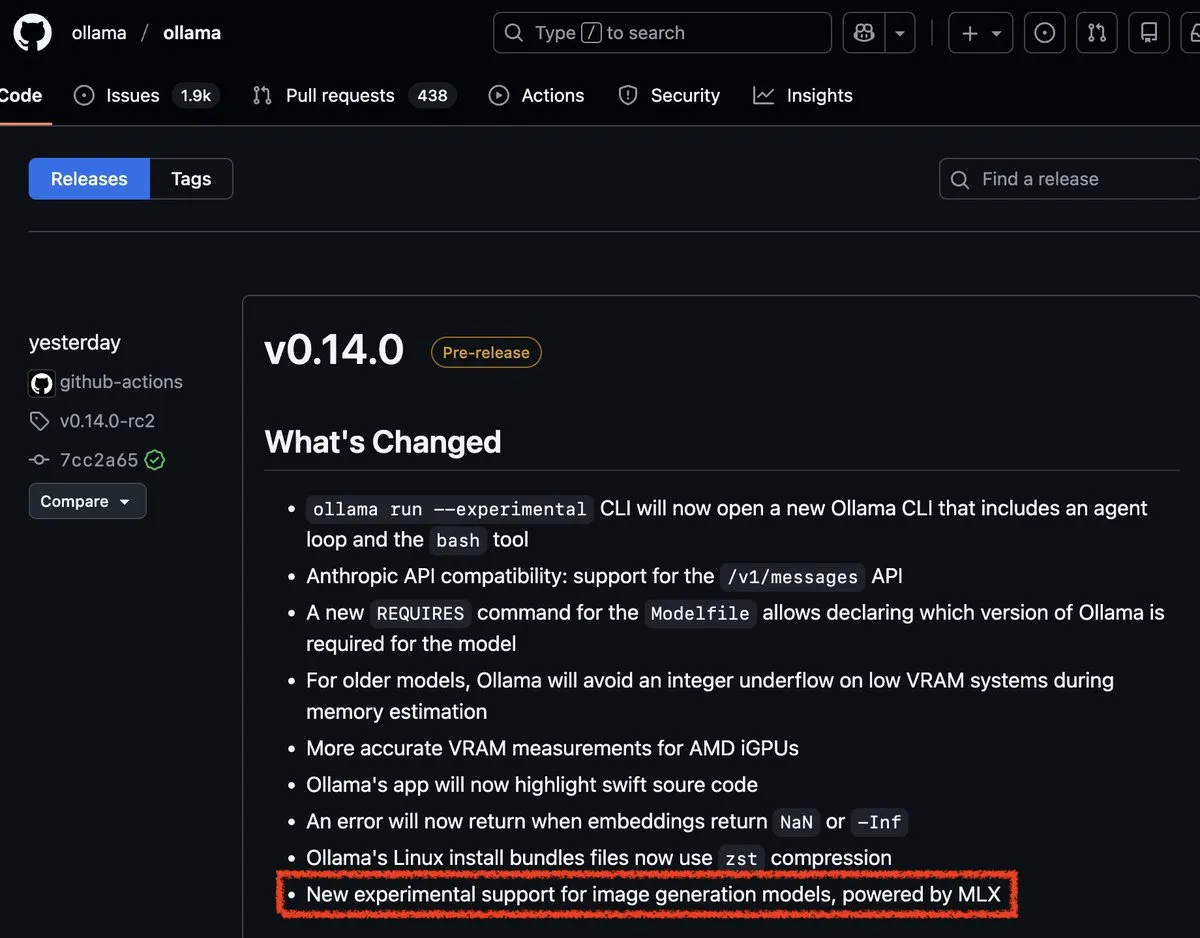Click the What's Changed heading

coord(383,442)
